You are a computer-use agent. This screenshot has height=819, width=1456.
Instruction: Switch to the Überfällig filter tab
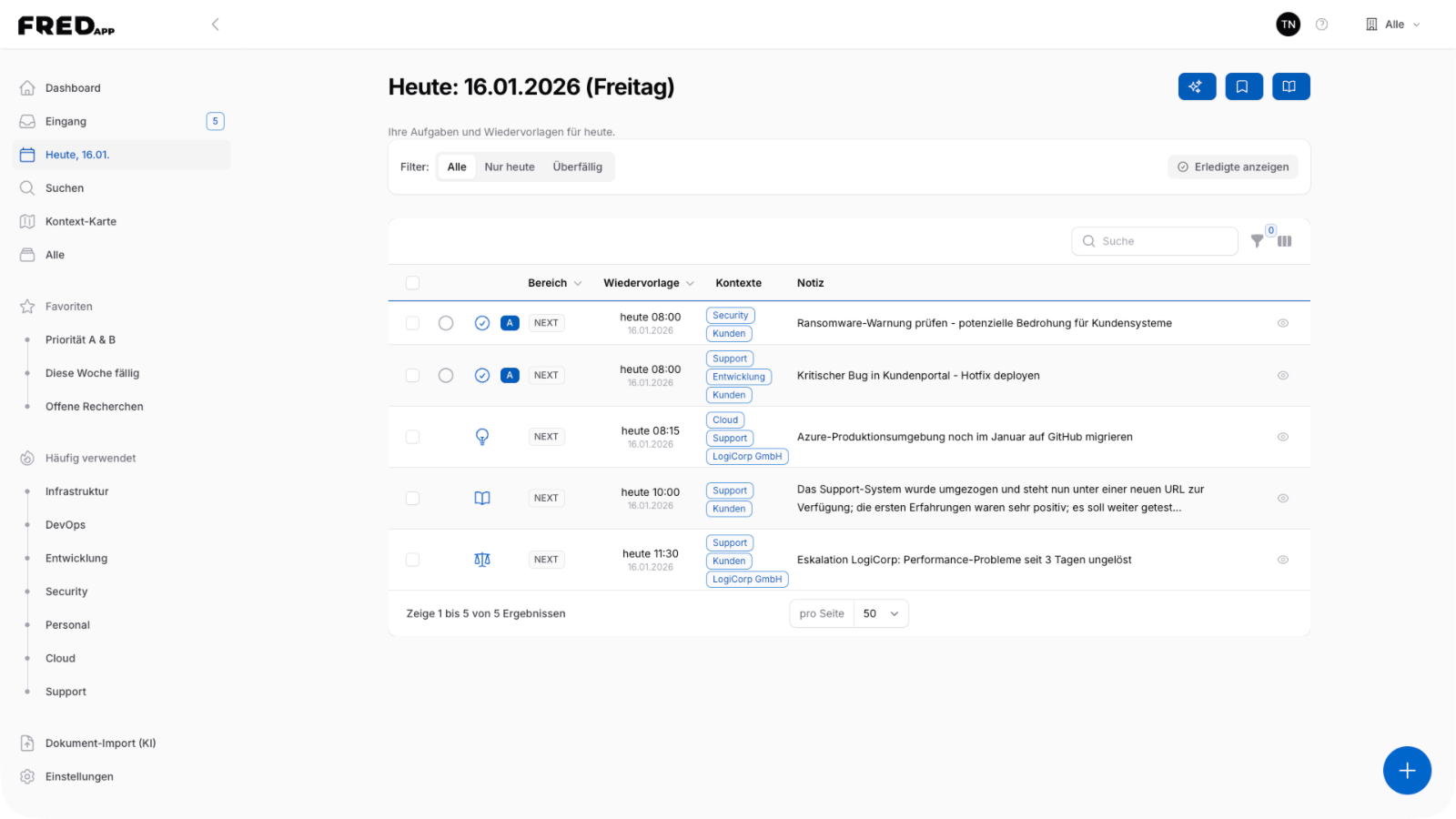point(577,167)
